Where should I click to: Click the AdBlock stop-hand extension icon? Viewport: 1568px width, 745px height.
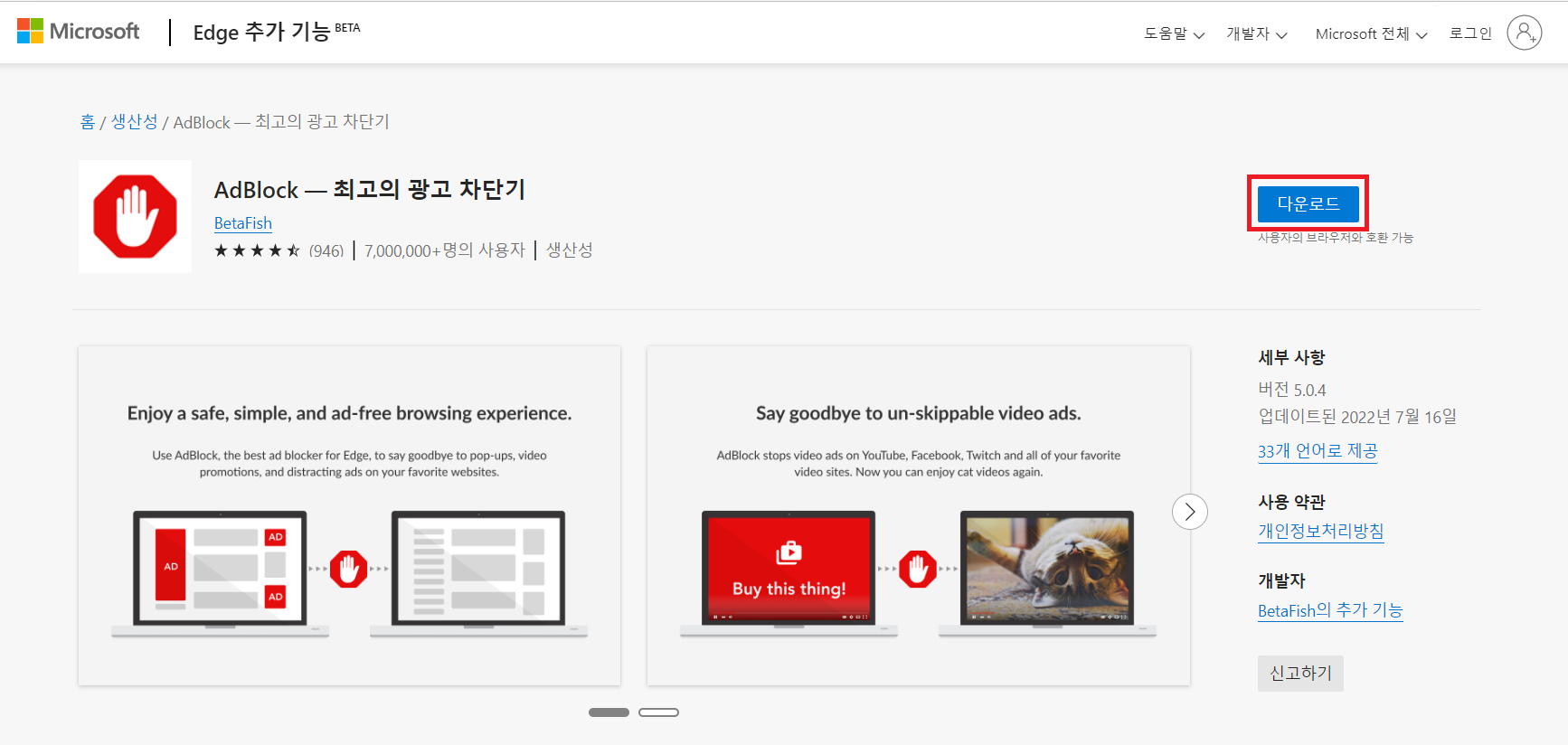pos(135,217)
